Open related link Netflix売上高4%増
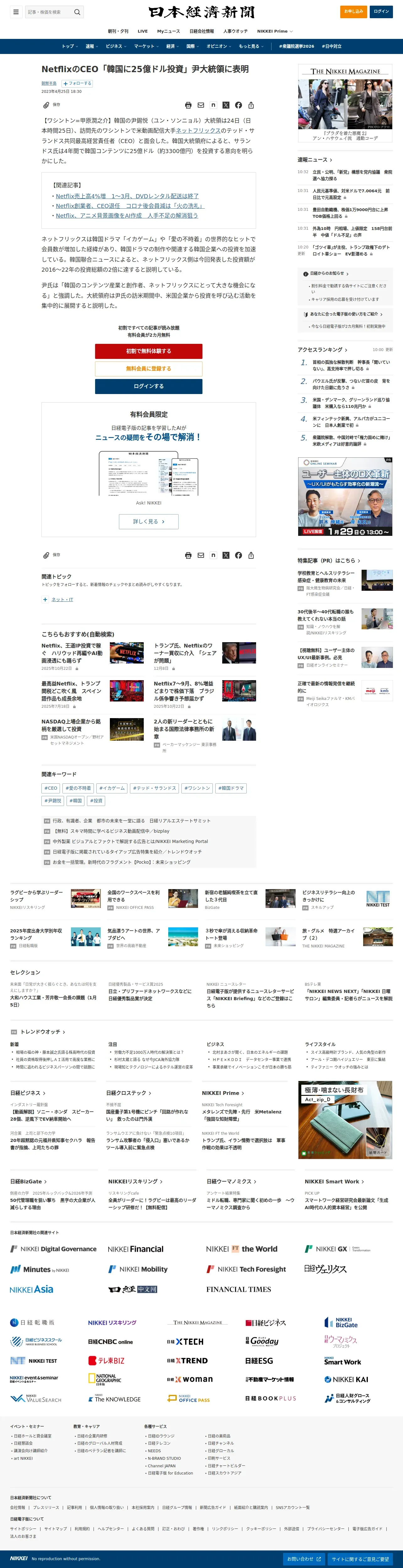 [127, 196]
